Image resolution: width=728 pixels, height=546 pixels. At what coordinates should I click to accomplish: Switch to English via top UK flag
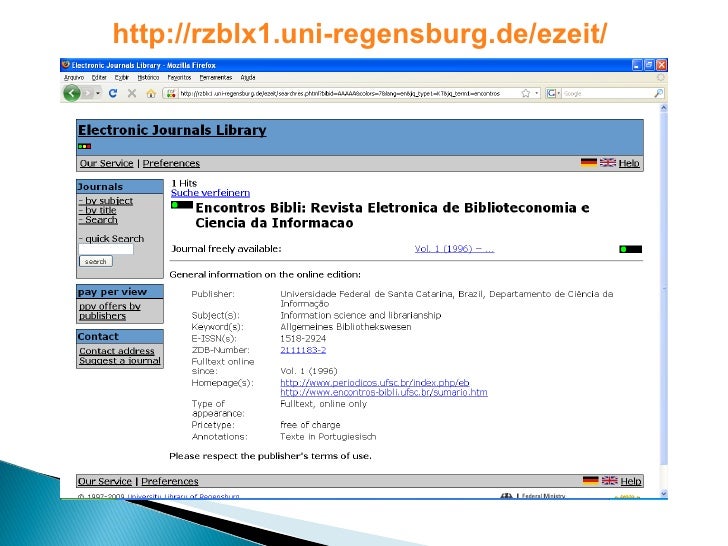tap(608, 162)
